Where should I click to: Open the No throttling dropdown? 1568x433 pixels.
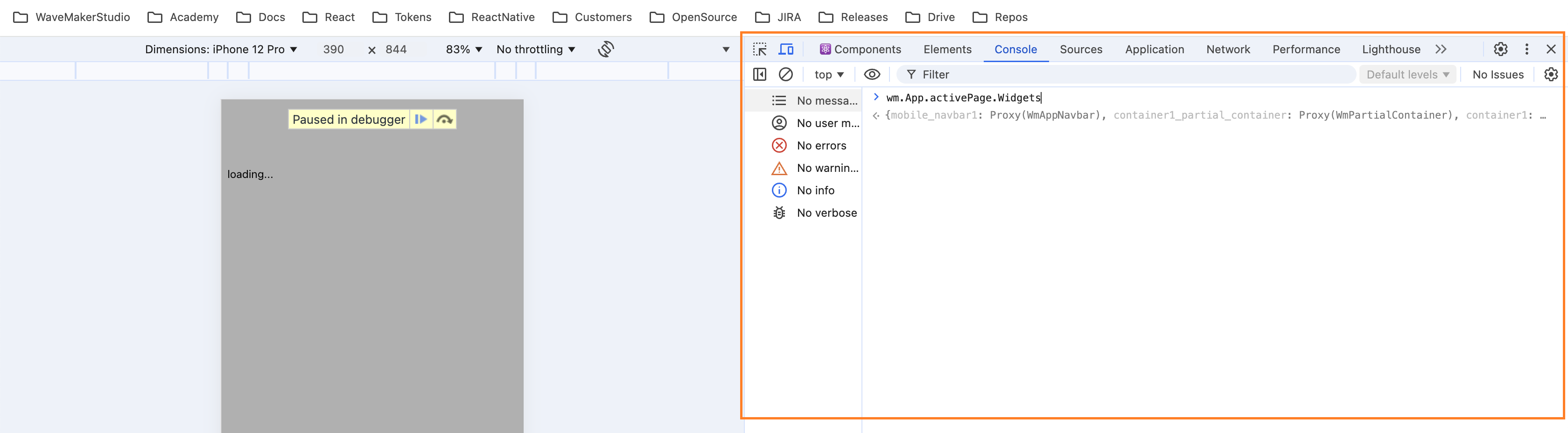click(x=534, y=50)
